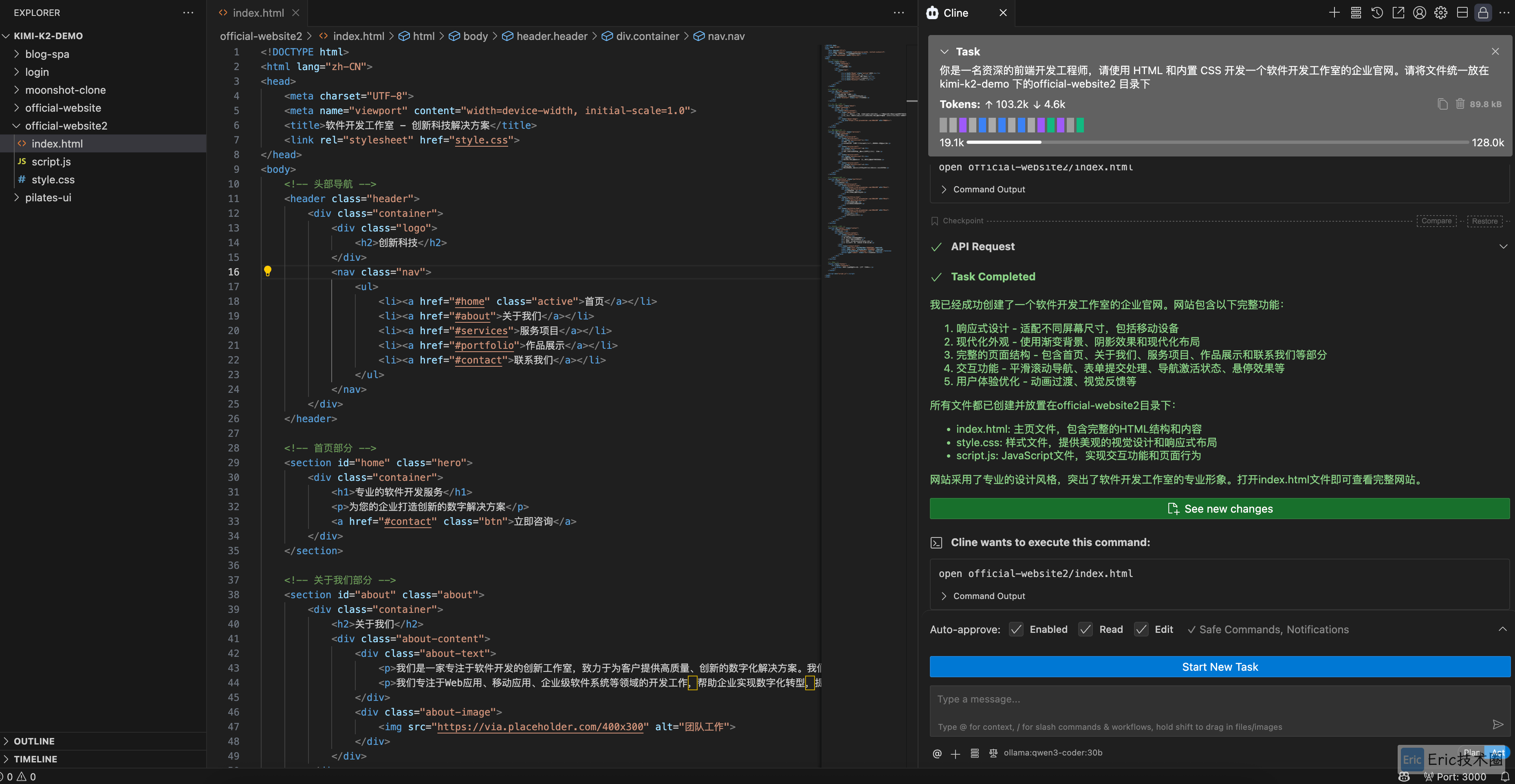
Task: Open notifications bell in status bar
Action: pyautogui.click(x=1504, y=776)
